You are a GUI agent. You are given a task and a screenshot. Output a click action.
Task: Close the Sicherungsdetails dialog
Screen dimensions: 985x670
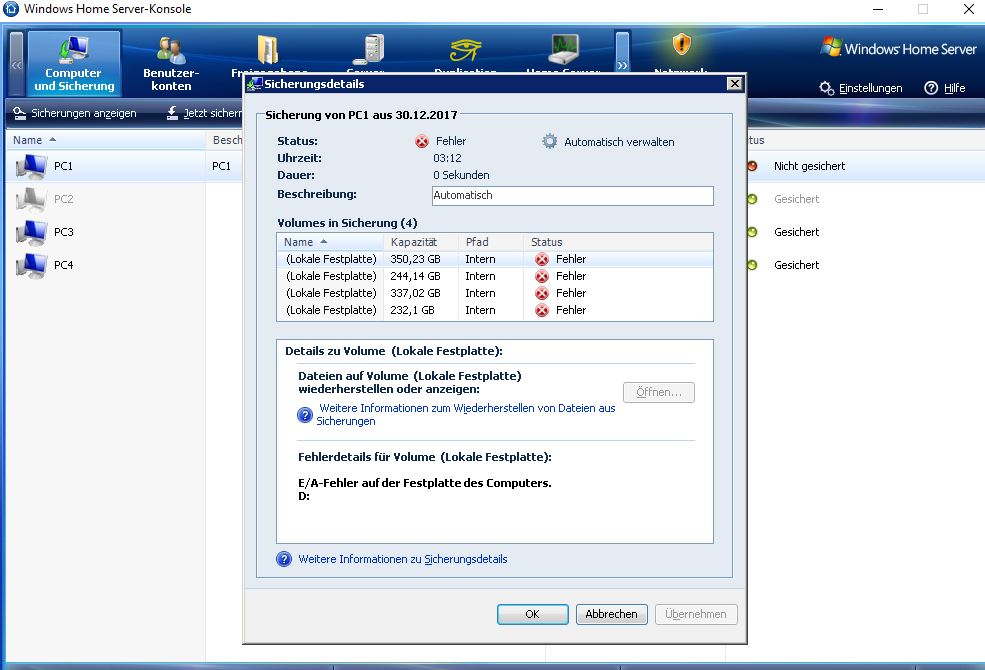click(x=734, y=84)
